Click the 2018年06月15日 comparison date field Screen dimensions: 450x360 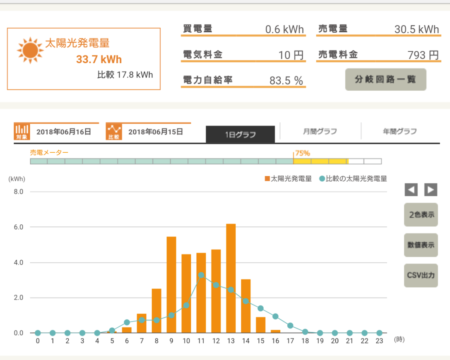(x=156, y=132)
